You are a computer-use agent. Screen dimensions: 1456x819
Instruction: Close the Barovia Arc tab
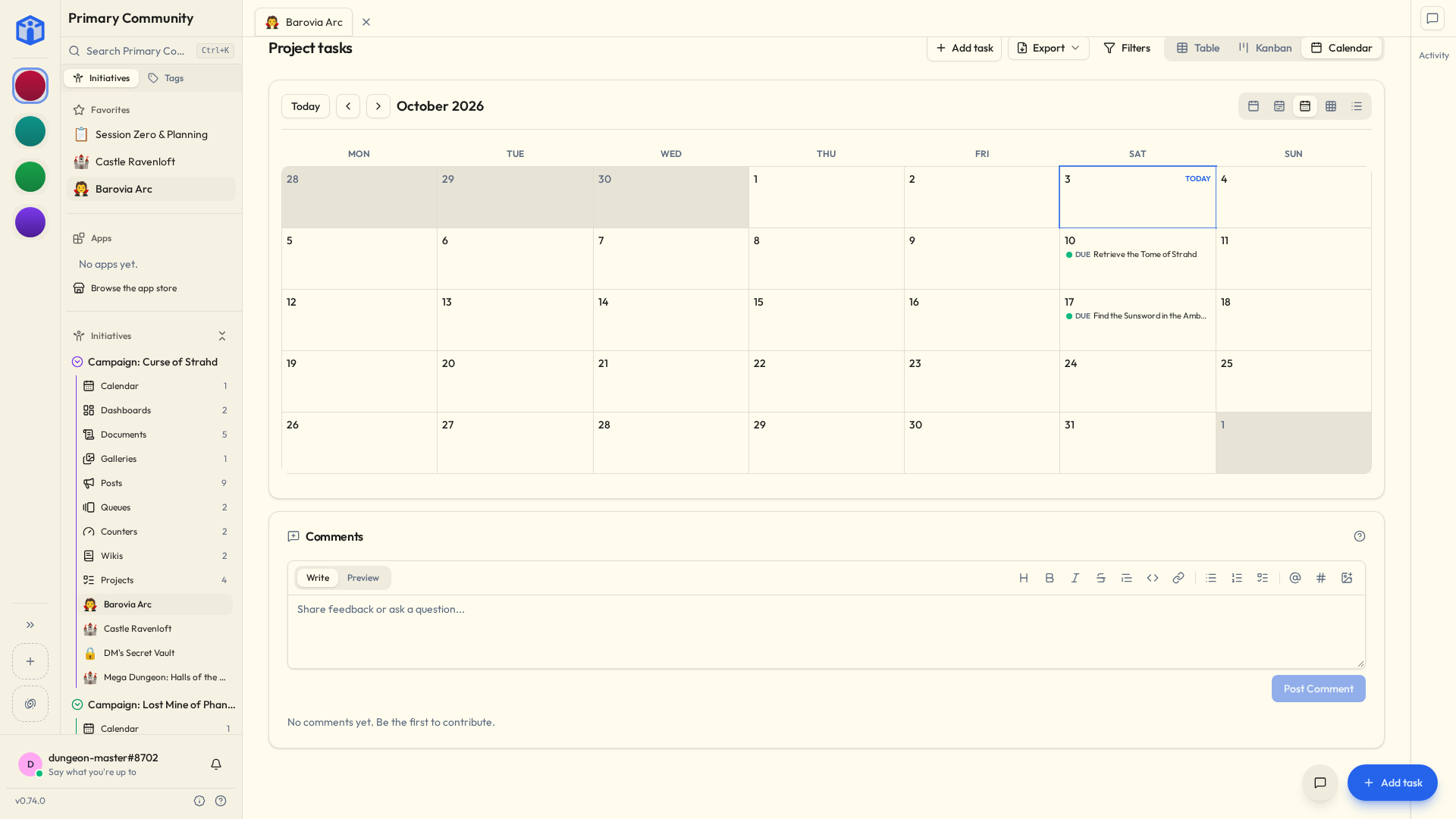[366, 22]
